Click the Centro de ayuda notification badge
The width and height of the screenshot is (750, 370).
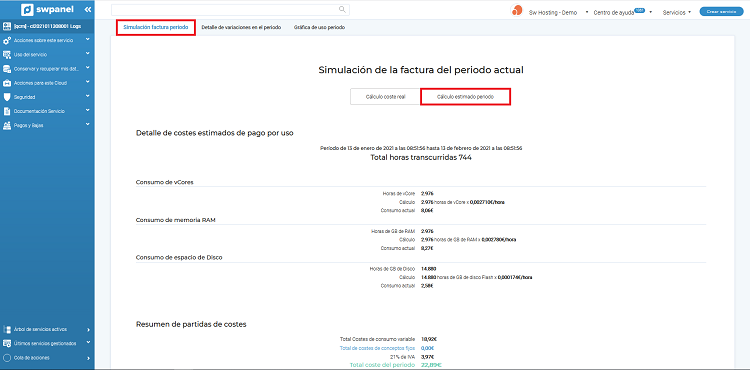click(x=640, y=10)
